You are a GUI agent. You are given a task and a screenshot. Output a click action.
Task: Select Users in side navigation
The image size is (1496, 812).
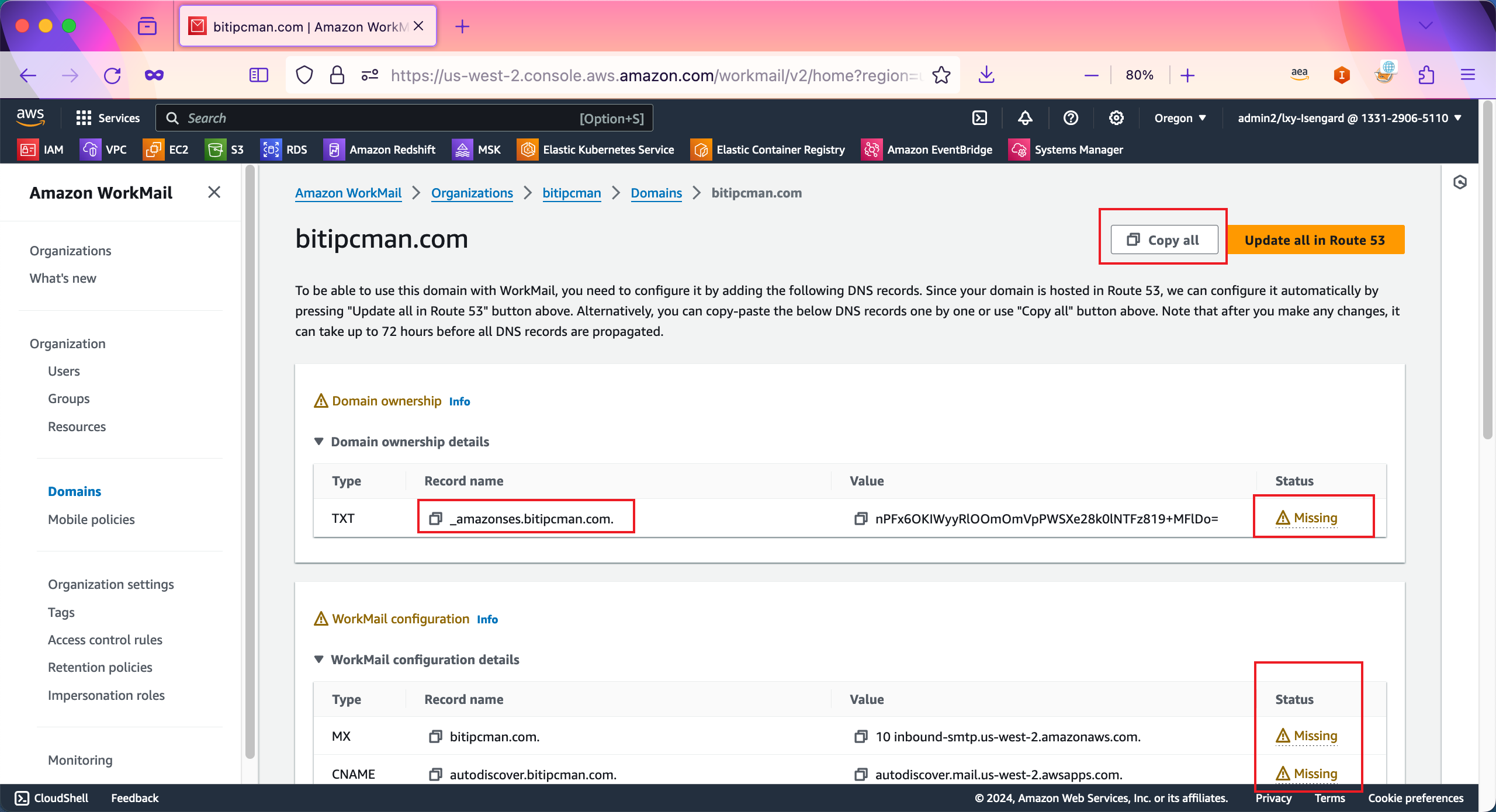64,371
